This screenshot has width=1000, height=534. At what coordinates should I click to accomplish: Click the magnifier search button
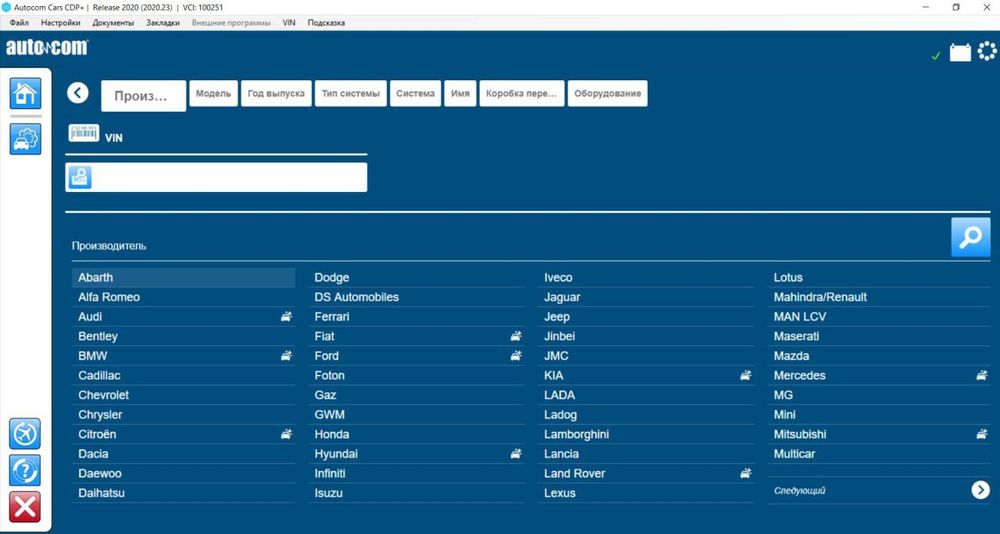(x=971, y=237)
